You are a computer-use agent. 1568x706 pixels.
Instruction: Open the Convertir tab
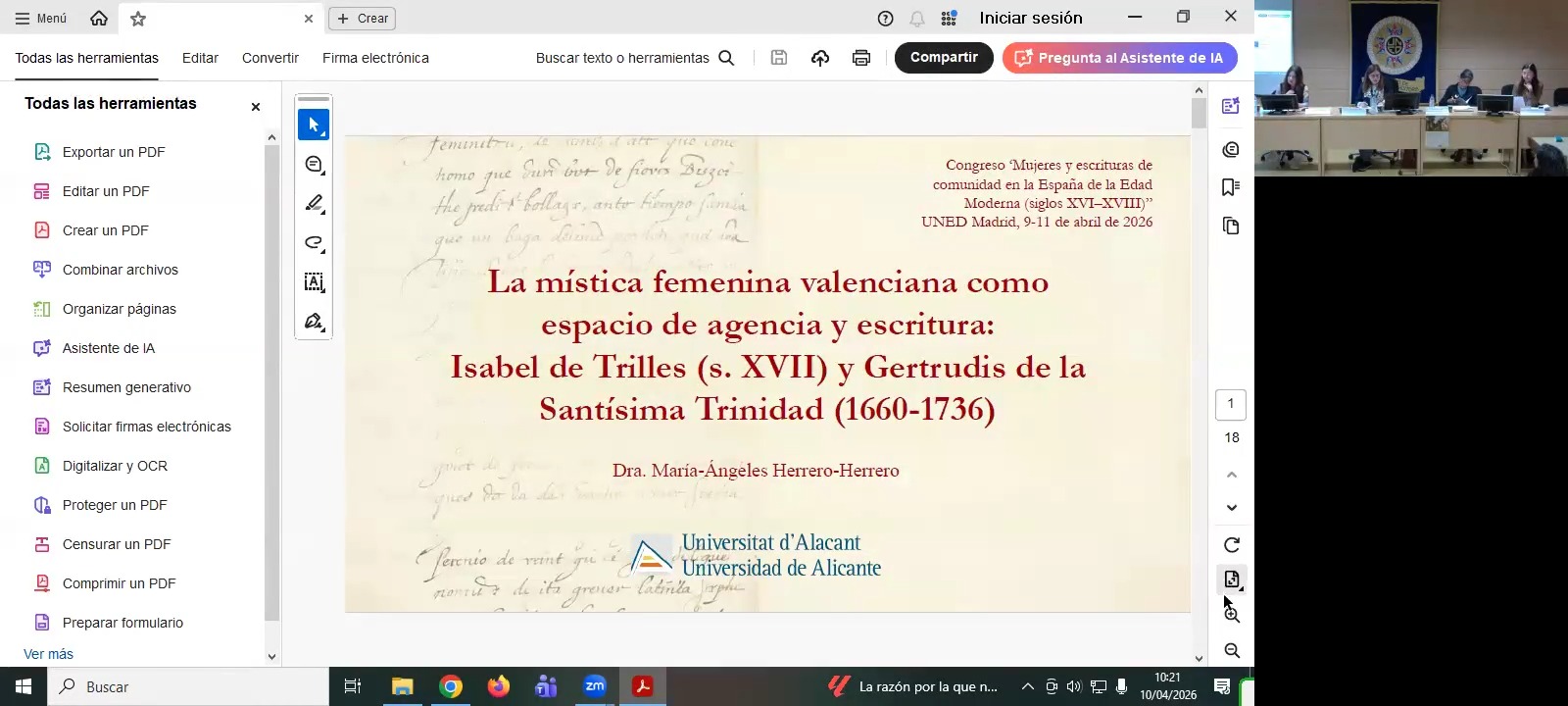tap(270, 58)
